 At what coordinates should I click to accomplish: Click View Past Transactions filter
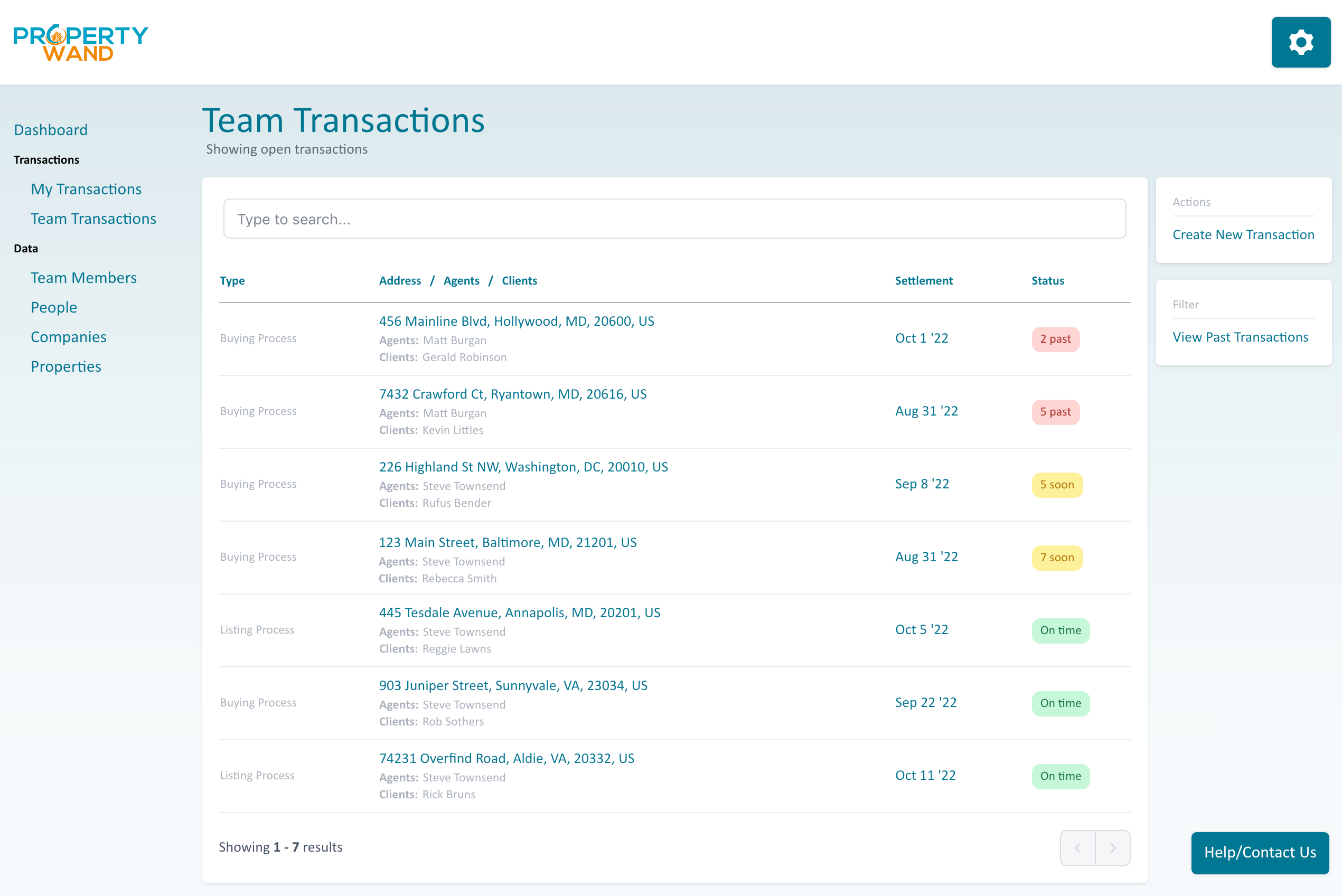coord(1240,337)
